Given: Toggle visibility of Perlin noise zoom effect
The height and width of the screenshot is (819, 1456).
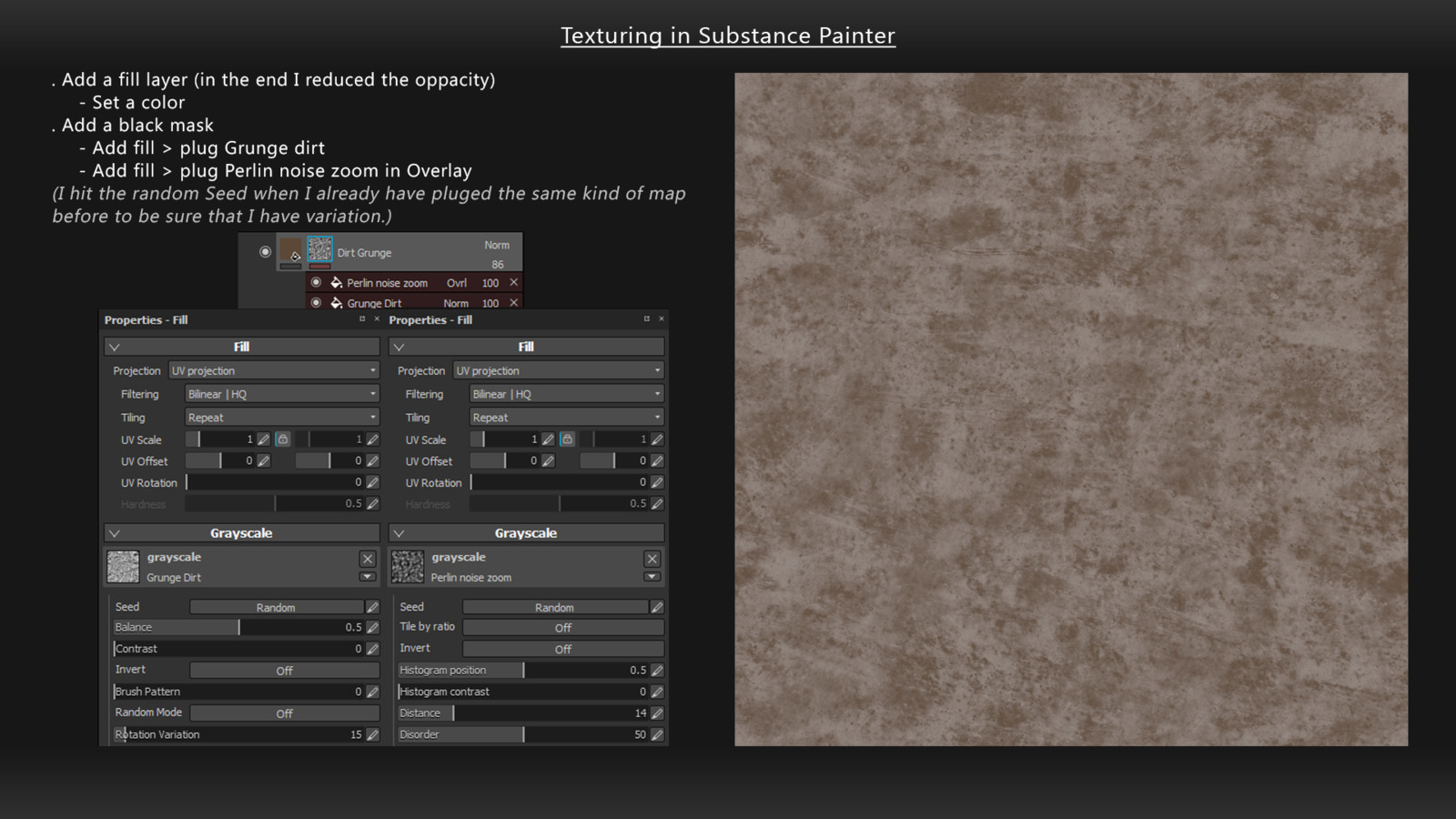Looking at the screenshot, I should [x=316, y=283].
